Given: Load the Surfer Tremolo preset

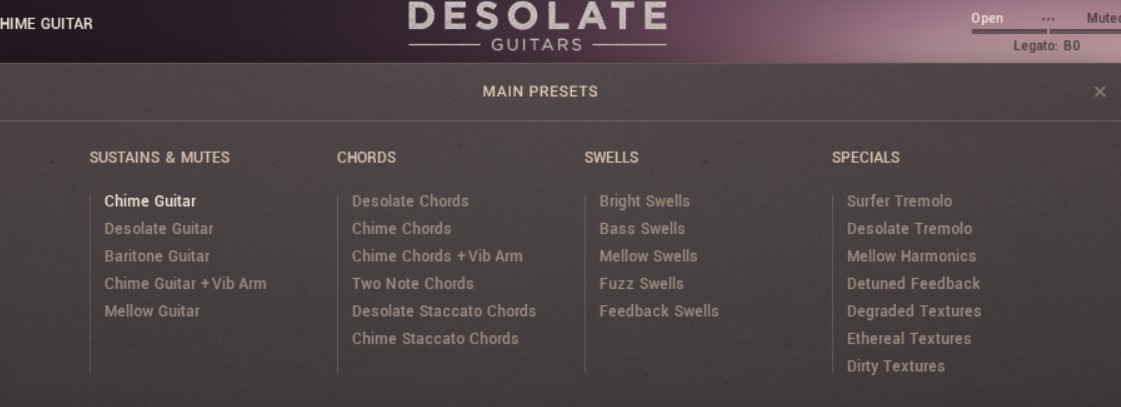Looking at the screenshot, I should click(x=899, y=201).
